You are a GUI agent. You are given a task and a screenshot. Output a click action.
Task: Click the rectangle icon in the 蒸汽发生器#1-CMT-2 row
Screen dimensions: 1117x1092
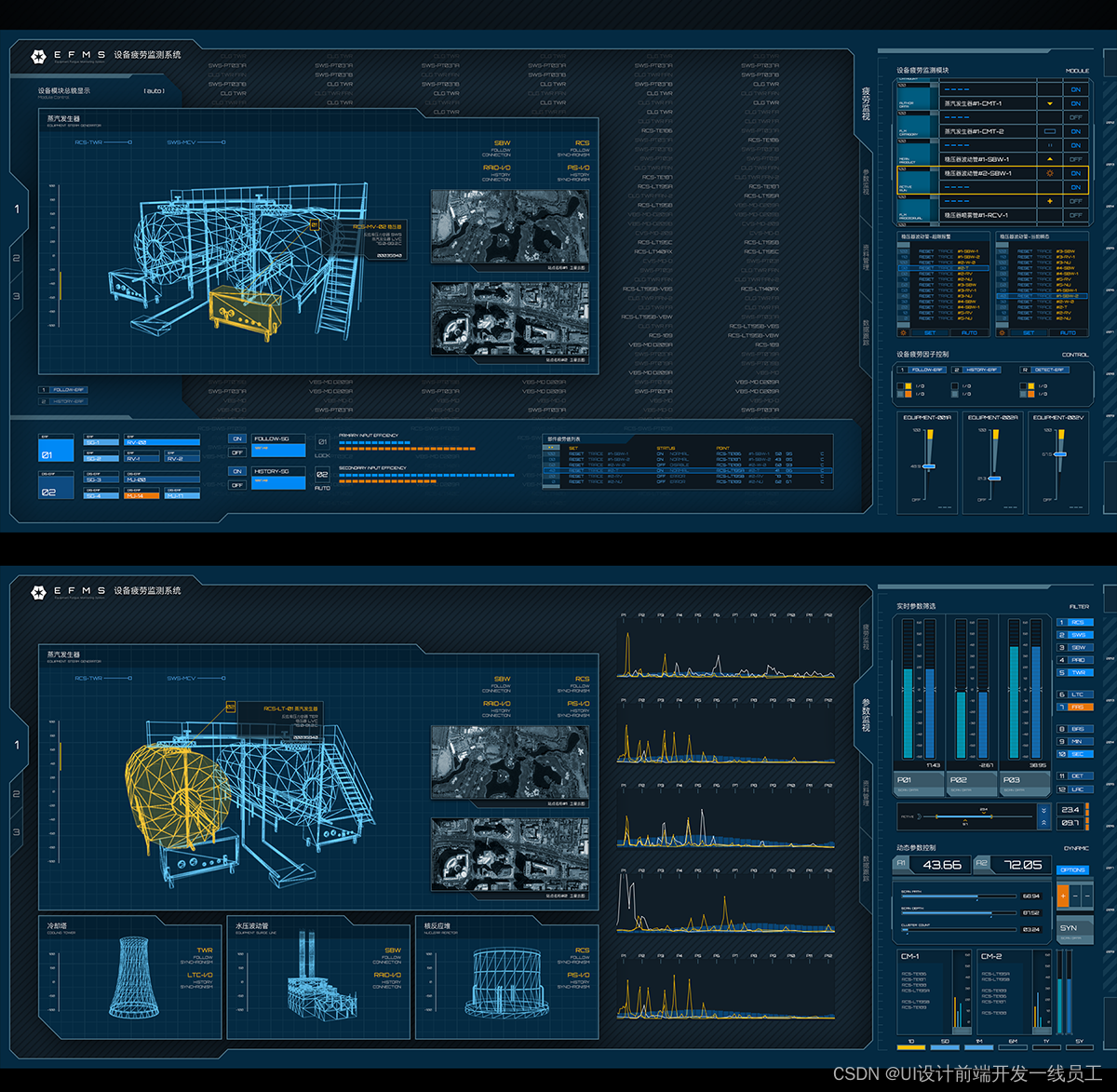pos(1050,131)
